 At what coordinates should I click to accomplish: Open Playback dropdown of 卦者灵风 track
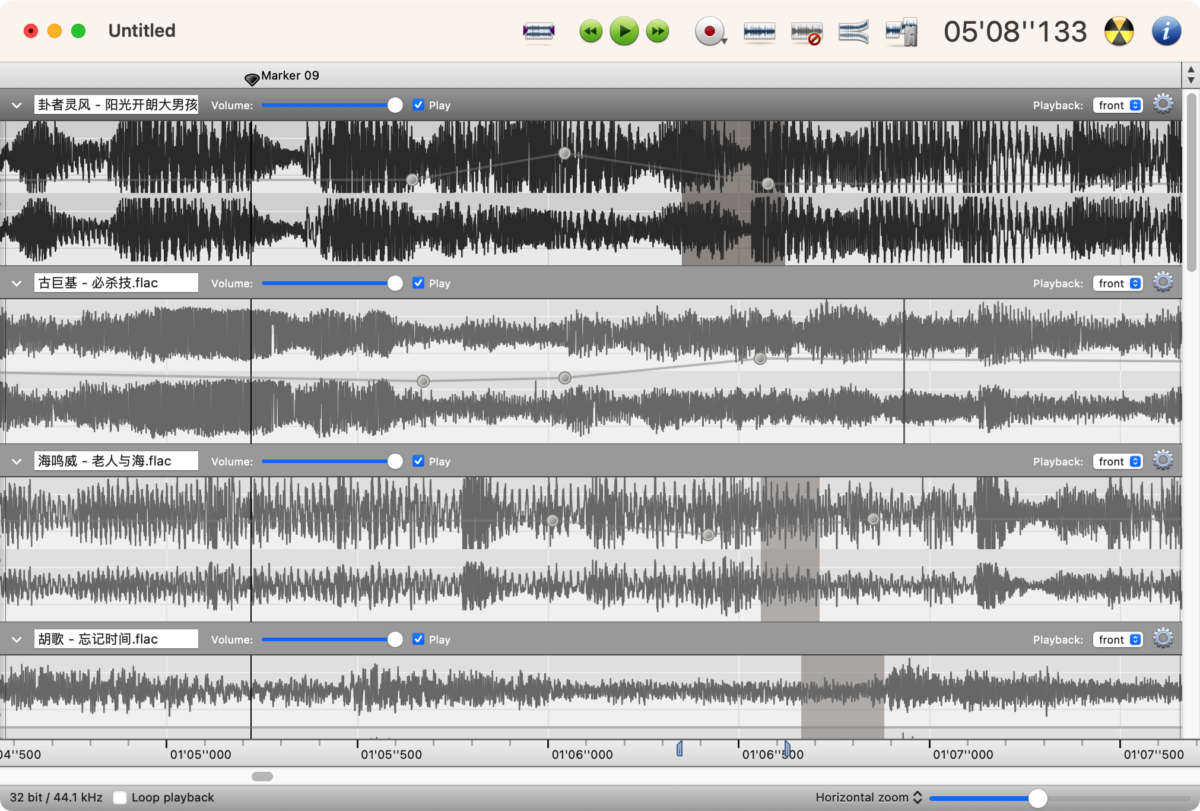point(1118,105)
